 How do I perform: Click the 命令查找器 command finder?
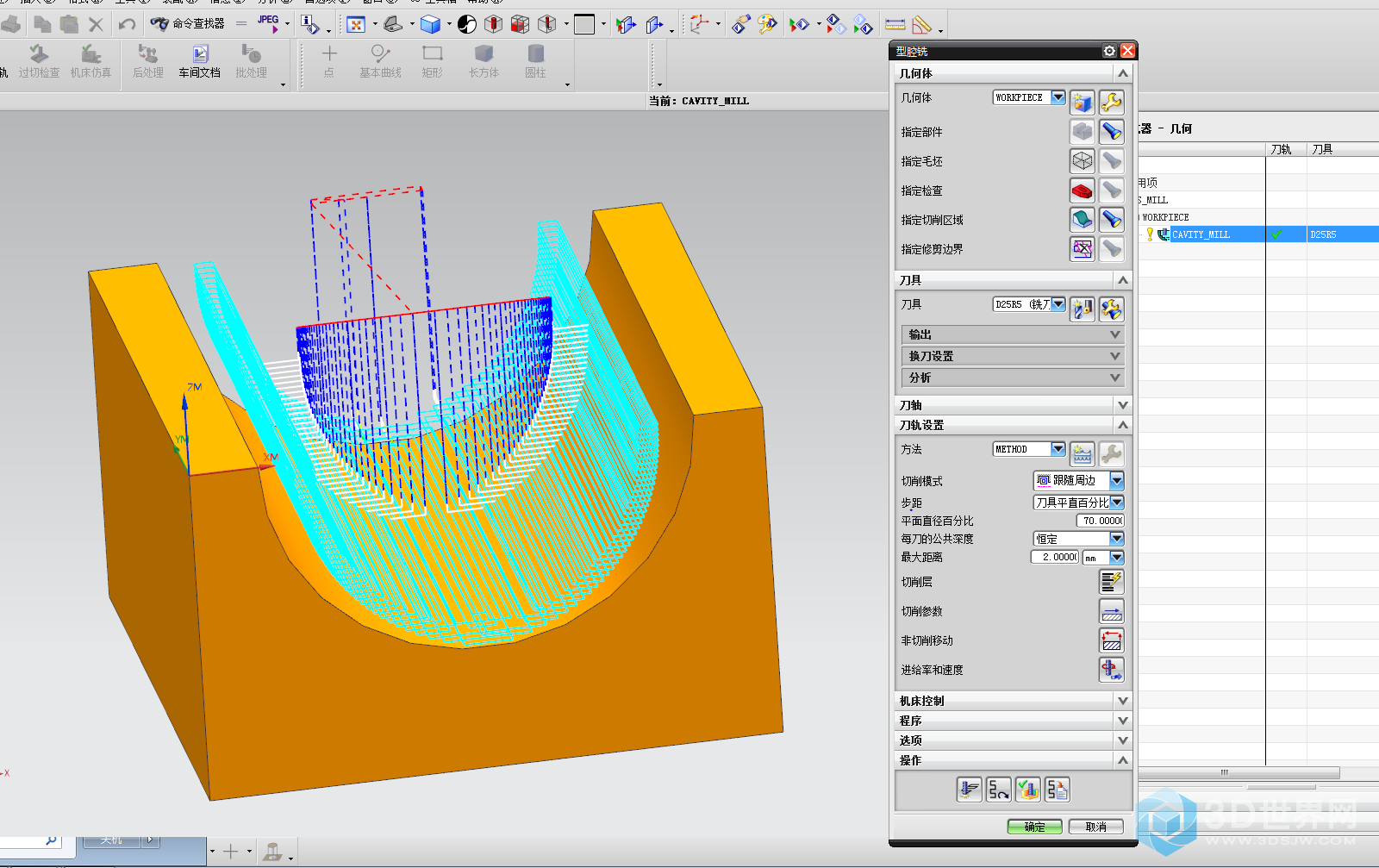click(x=188, y=24)
